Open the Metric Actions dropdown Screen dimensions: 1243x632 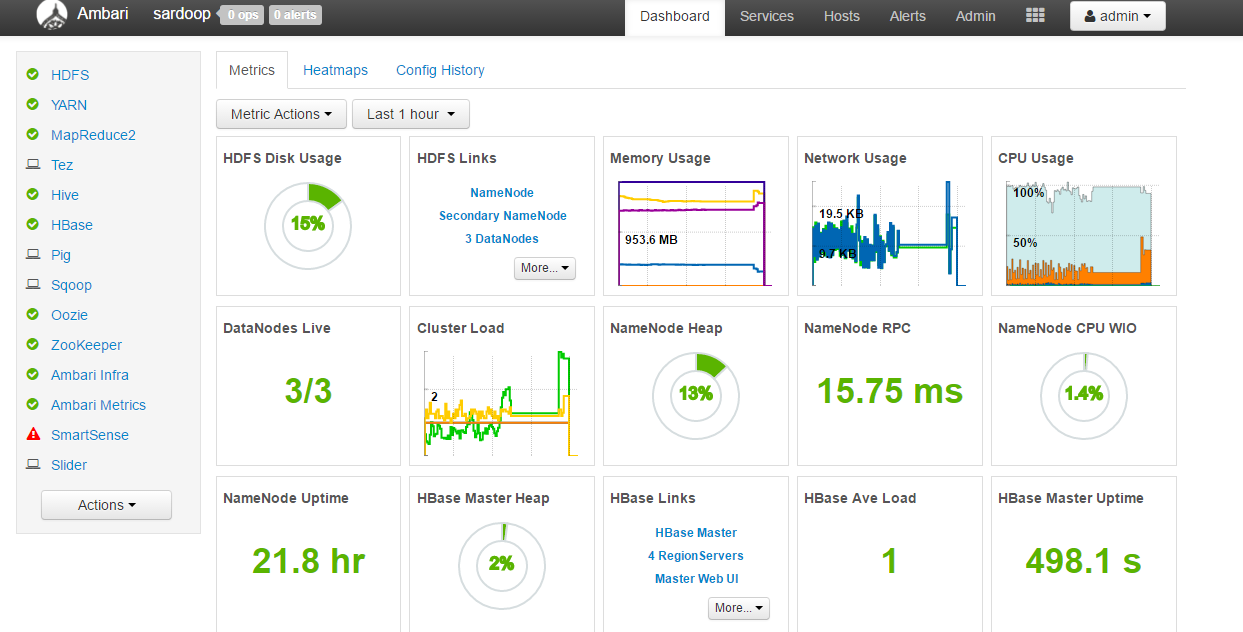point(281,114)
